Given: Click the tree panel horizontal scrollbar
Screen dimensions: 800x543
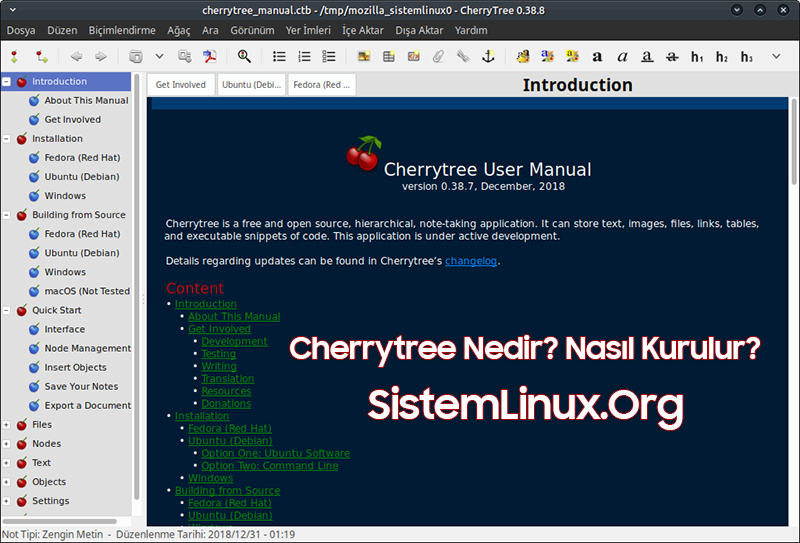Looking at the screenshot, I should point(60,521).
